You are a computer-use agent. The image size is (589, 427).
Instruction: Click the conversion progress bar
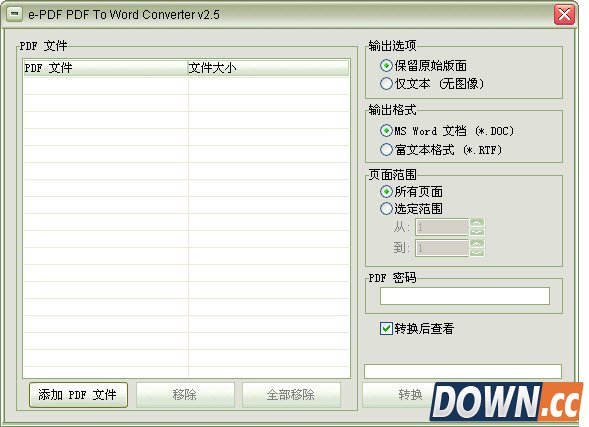463,371
